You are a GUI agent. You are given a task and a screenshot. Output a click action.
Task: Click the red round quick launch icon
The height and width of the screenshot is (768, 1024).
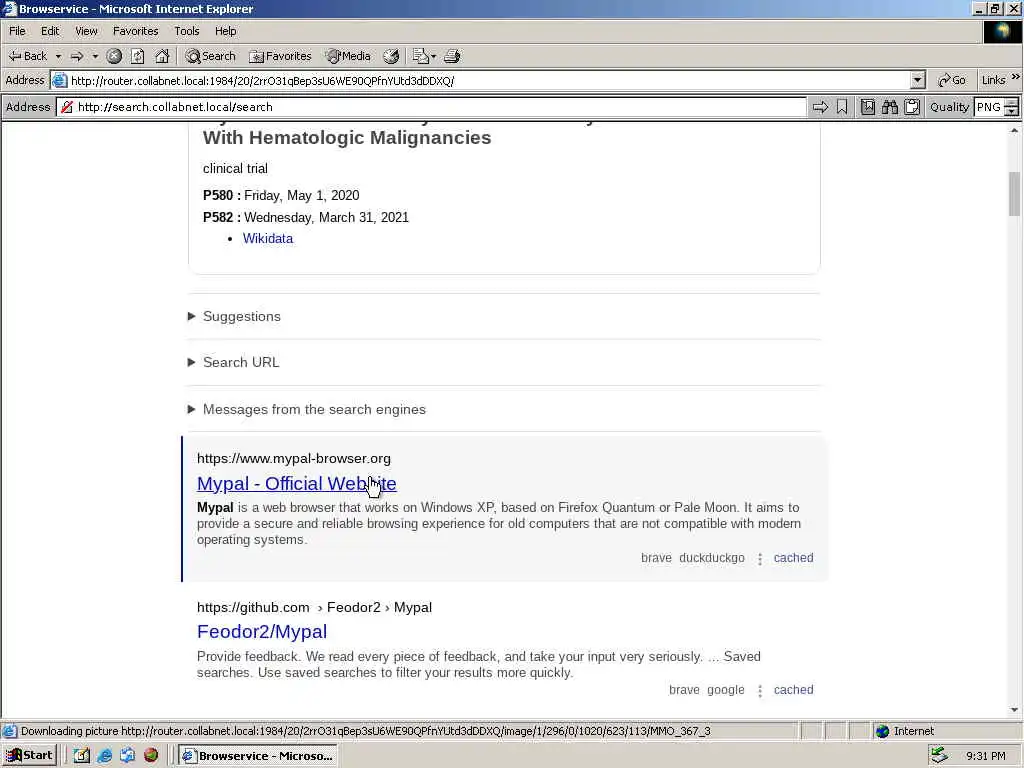pyautogui.click(x=151, y=756)
